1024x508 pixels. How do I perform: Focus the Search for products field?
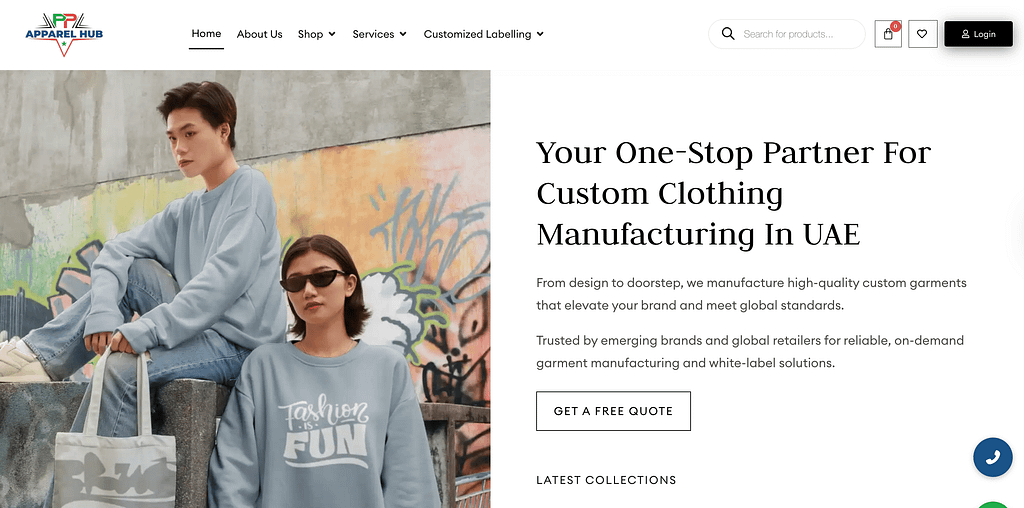click(x=800, y=34)
